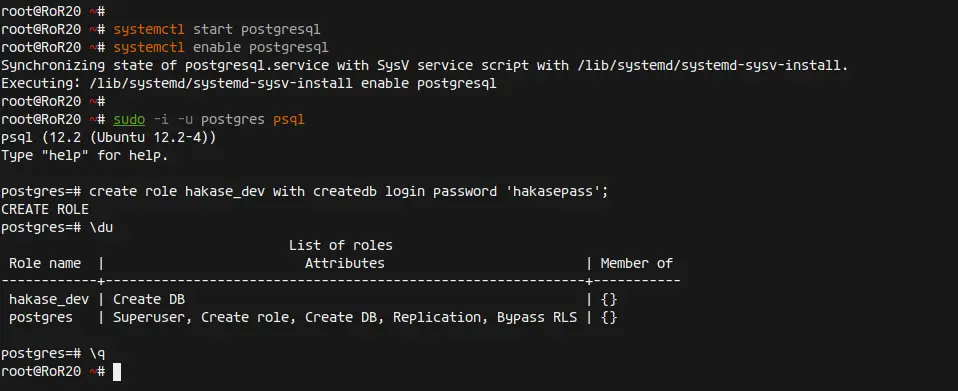The height and width of the screenshot is (391, 958).
Task: Click the 'psql (12.2 (Ubuntu 12.2-4))' version line
Action: click(x=109, y=137)
